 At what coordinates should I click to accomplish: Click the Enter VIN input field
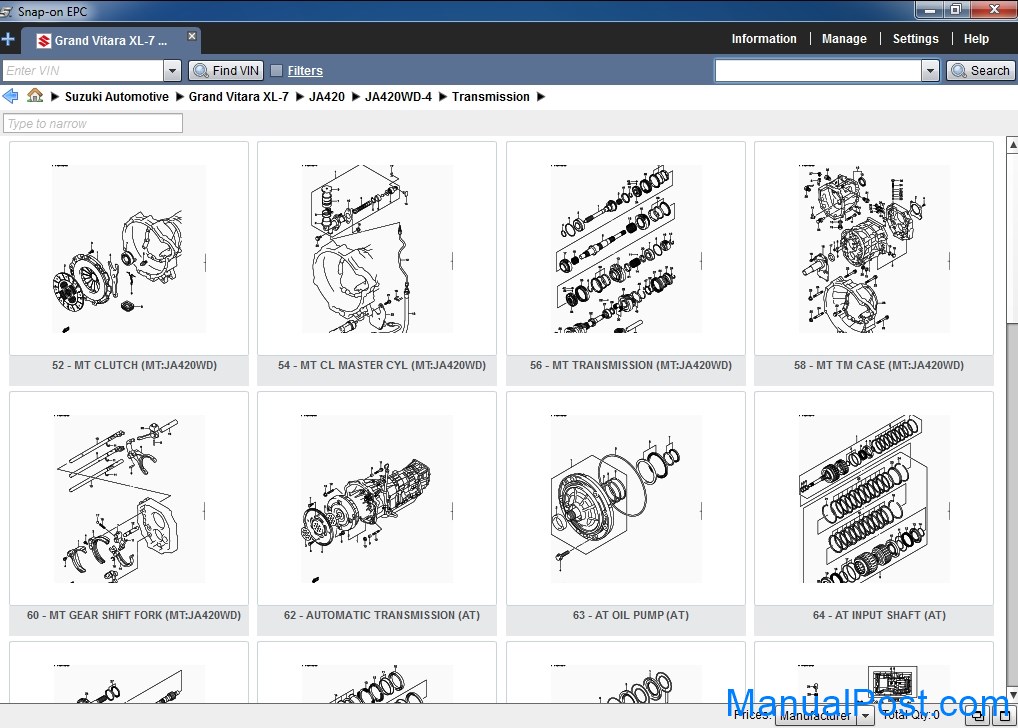[x=82, y=71]
